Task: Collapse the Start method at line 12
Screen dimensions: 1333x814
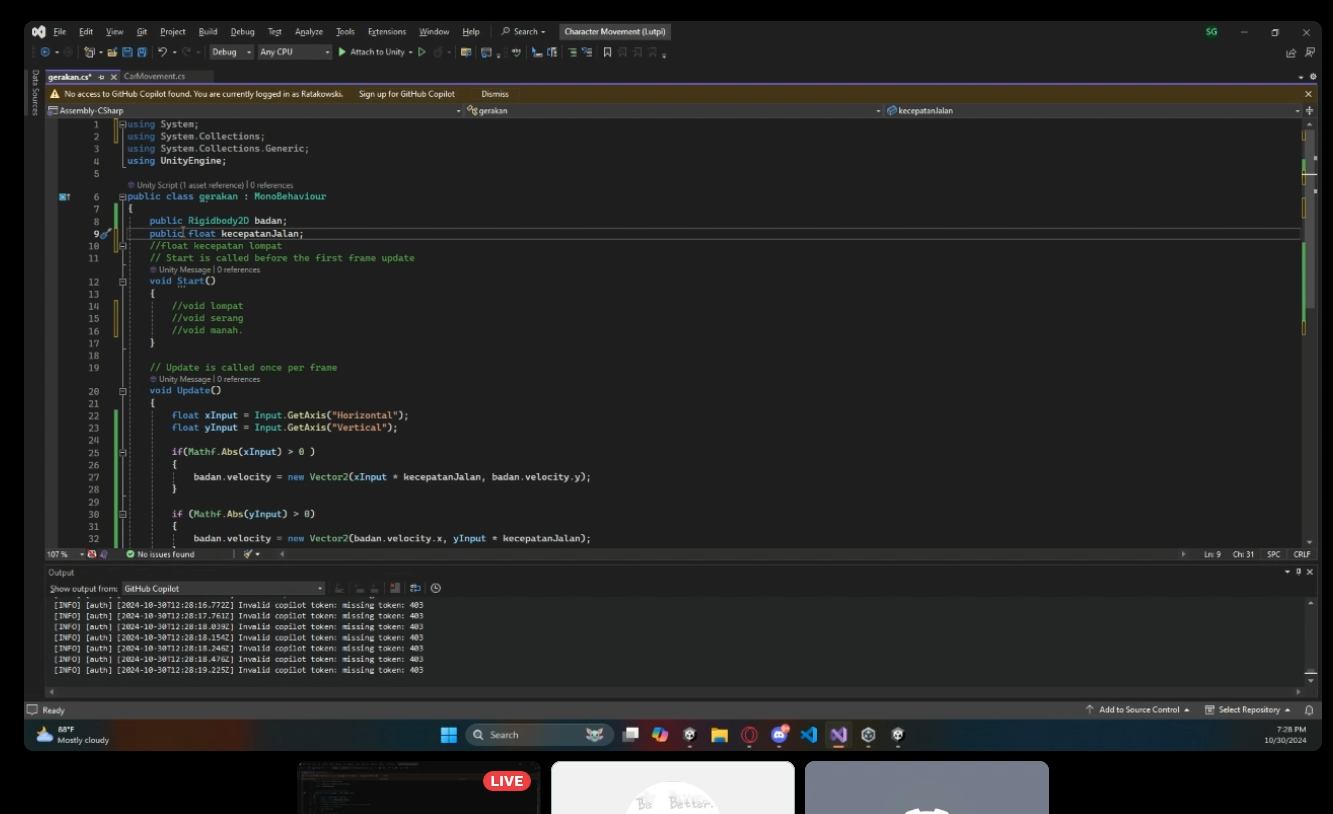Action: click(123, 282)
